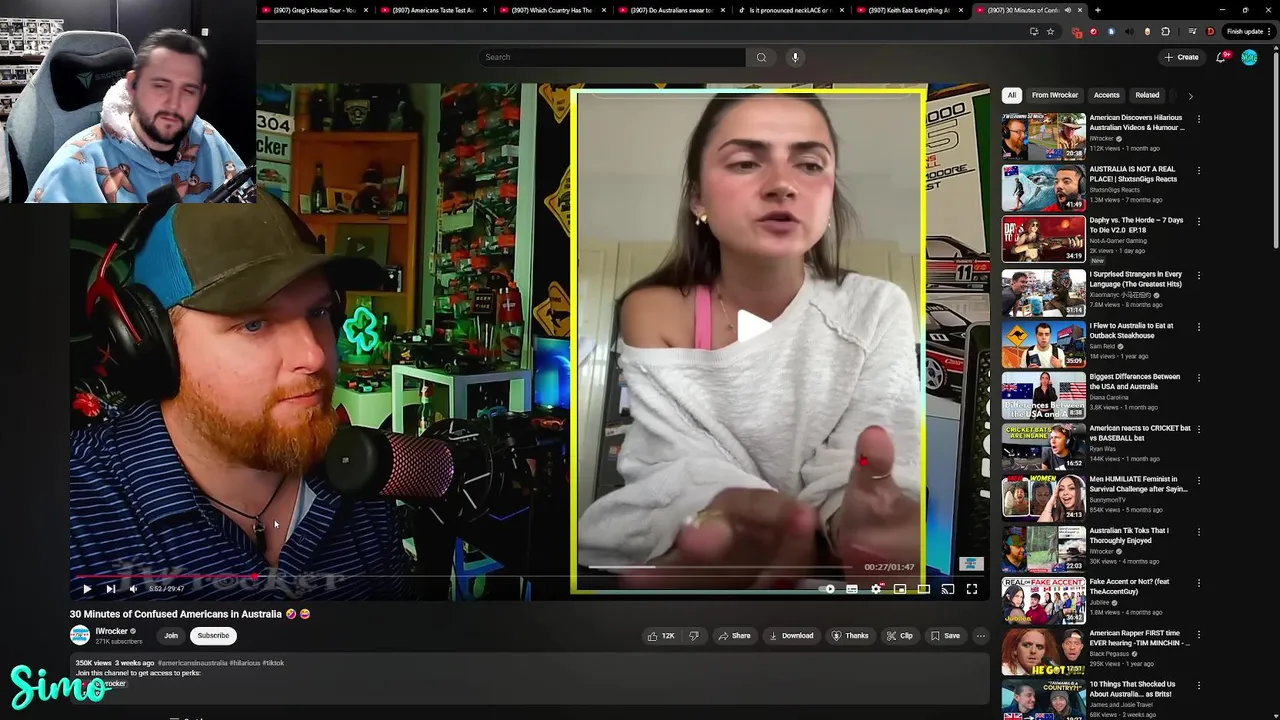Search with voice microphone
The width and height of the screenshot is (1280, 720).
(795, 57)
